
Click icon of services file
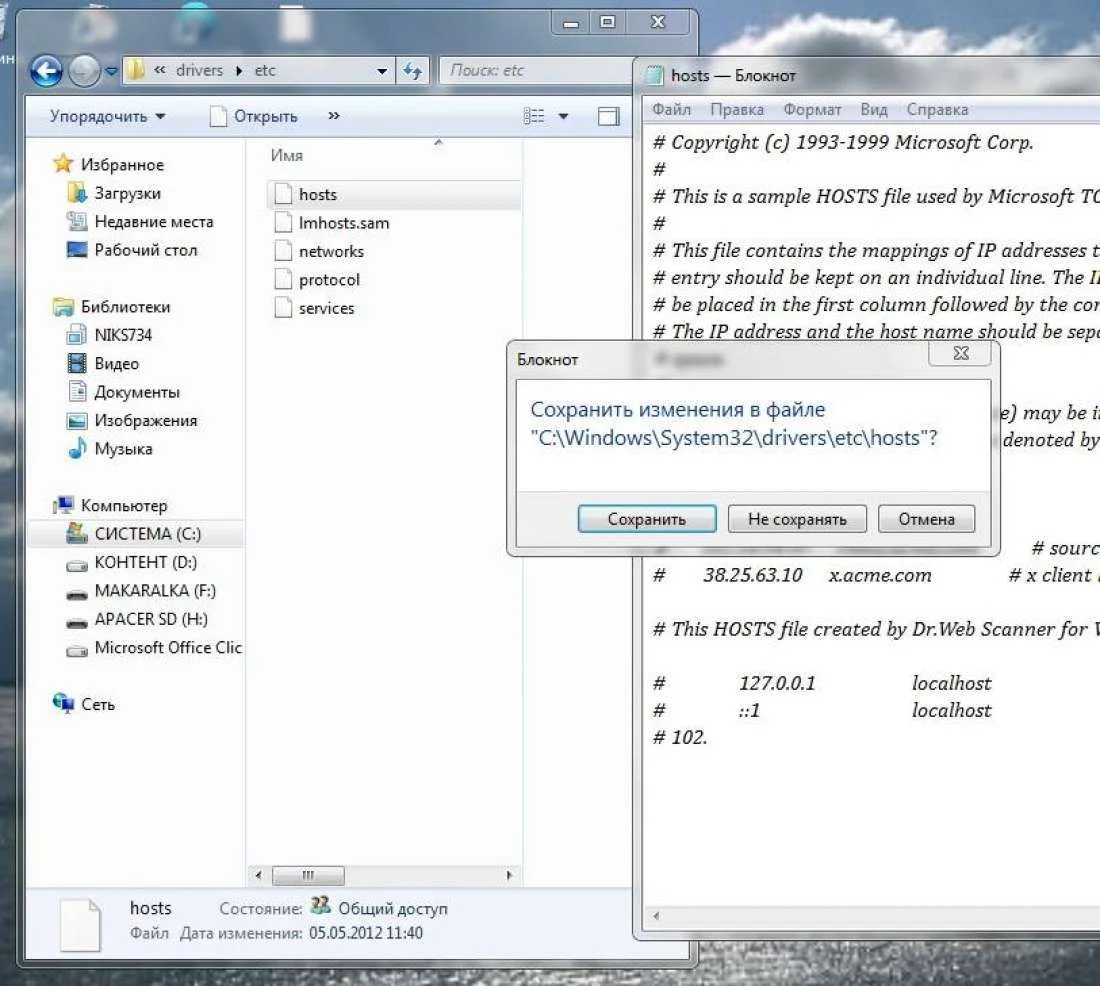click(x=283, y=307)
